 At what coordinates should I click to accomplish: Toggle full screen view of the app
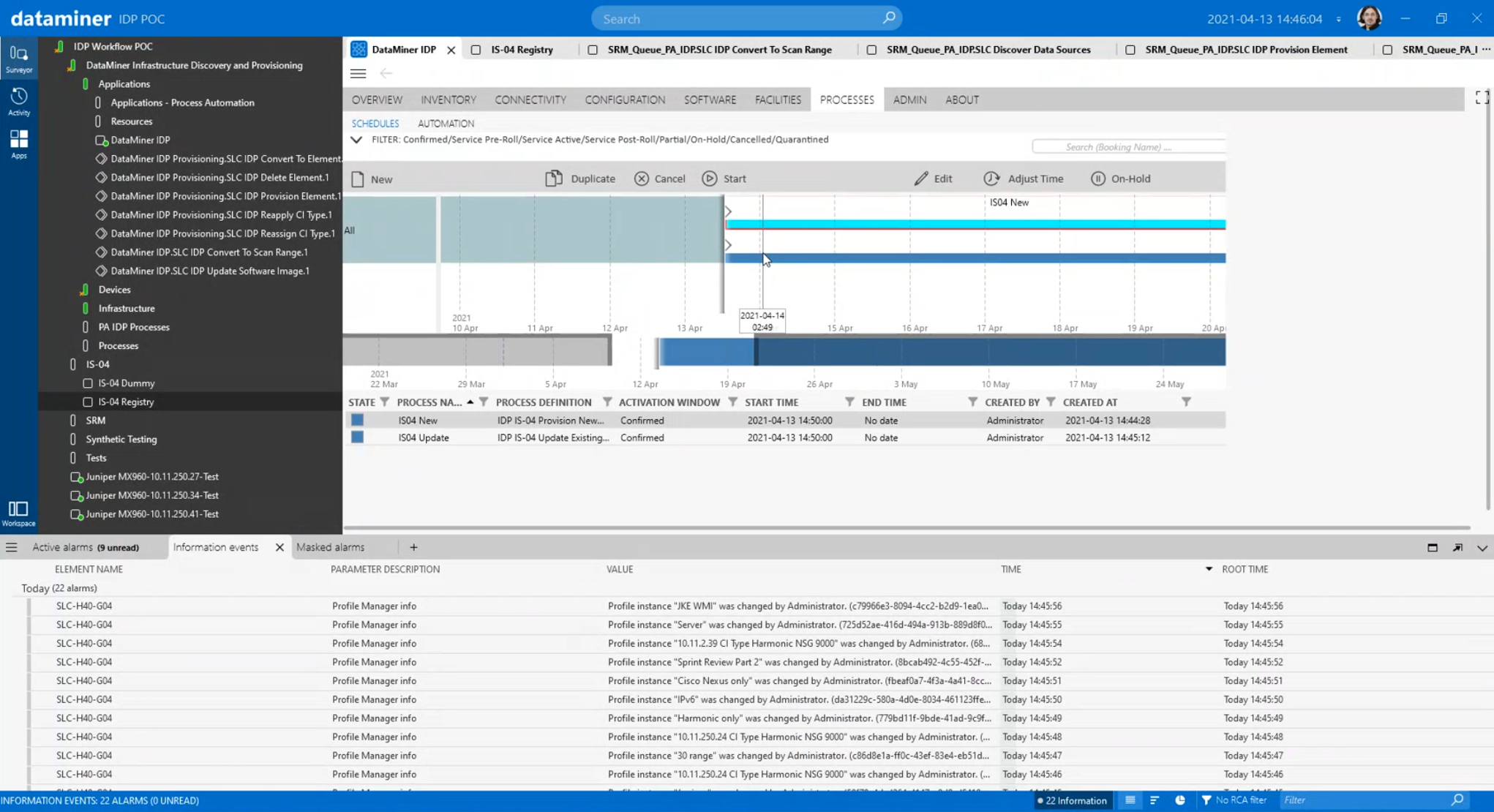pos(1482,97)
